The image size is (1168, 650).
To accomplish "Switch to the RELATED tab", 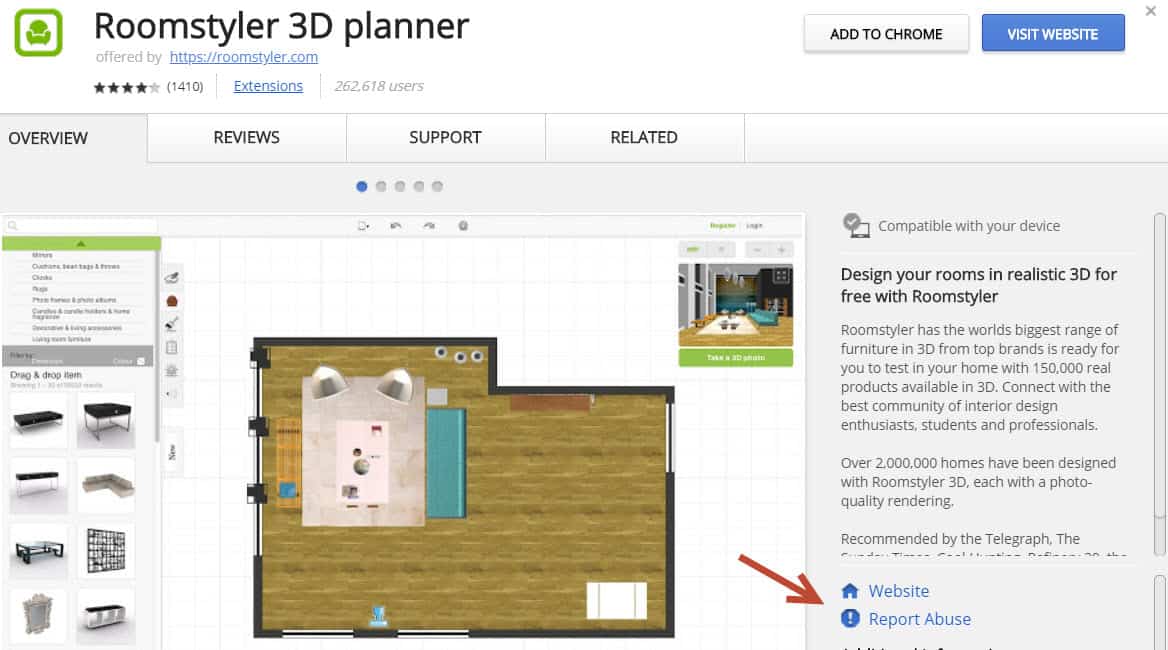I will [x=644, y=138].
